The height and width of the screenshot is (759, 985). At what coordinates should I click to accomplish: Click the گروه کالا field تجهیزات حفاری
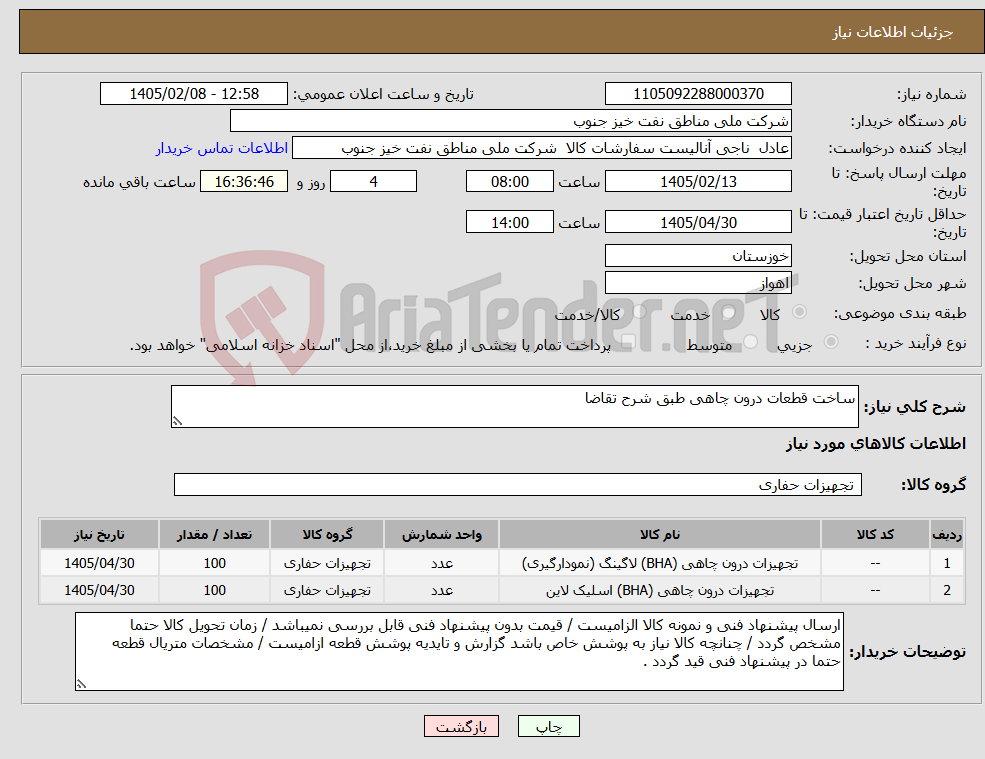coord(518,484)
